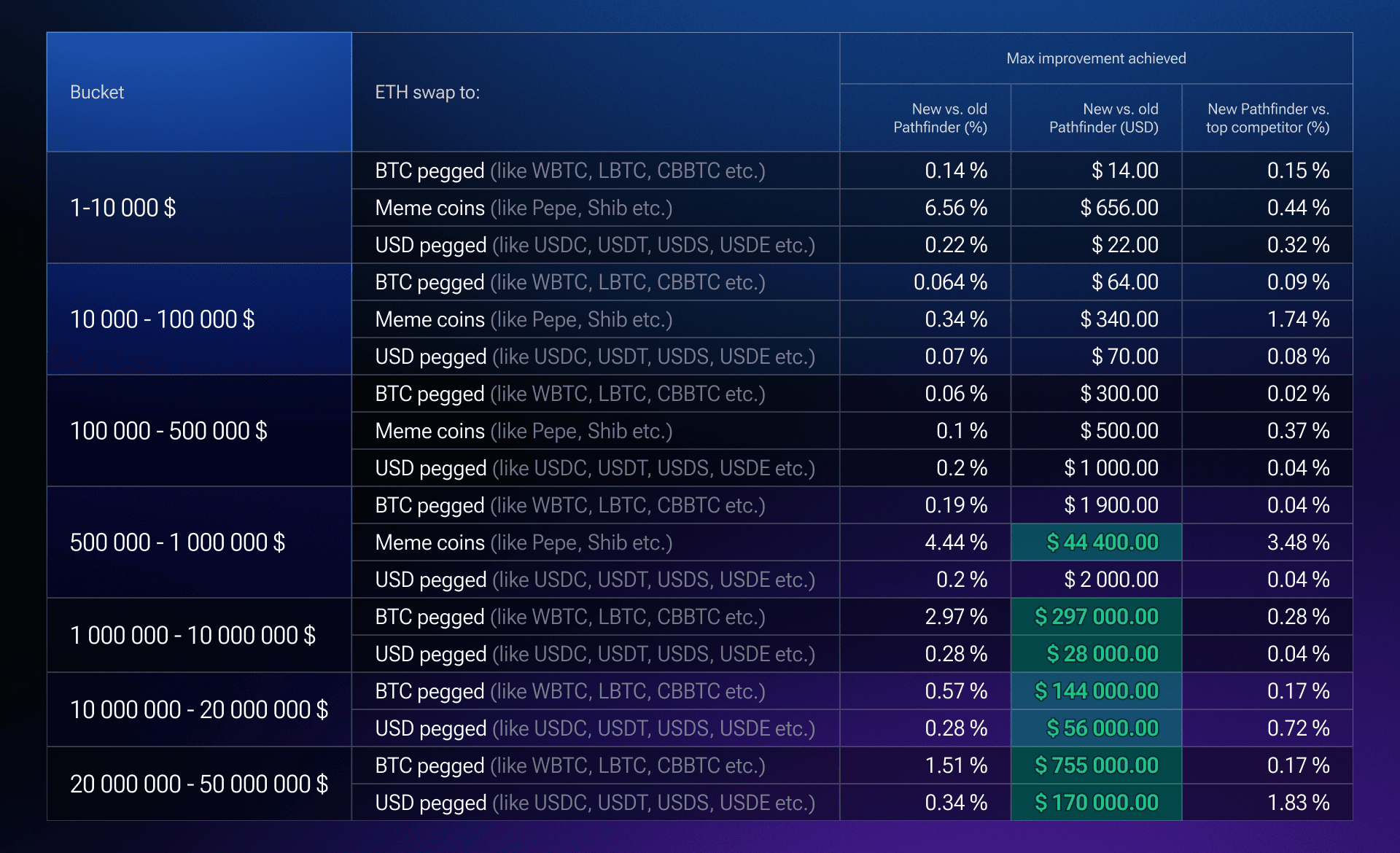Click the 1.83 % competitor value
The width and height of the screenshot is (1400, 853).
pos(1298,803)
